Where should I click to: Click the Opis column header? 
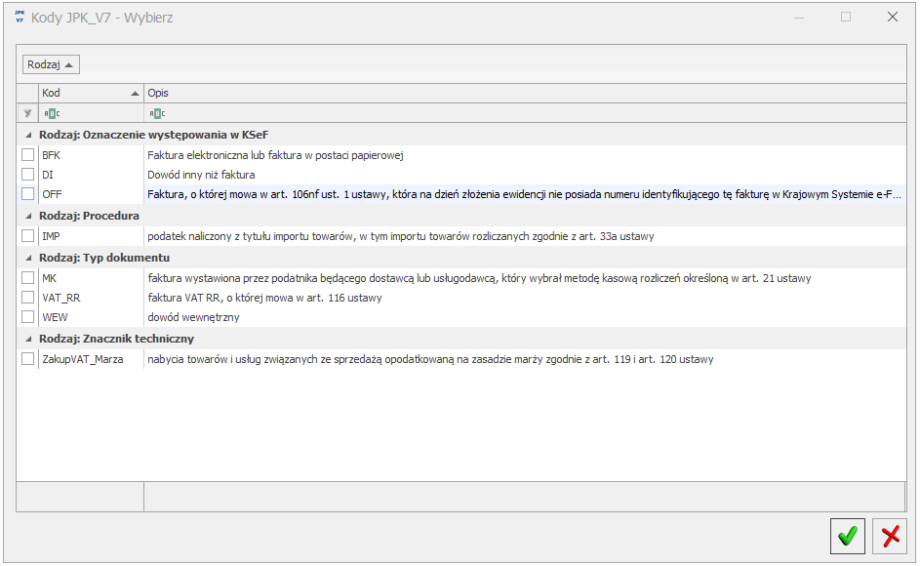click(500, 93)
